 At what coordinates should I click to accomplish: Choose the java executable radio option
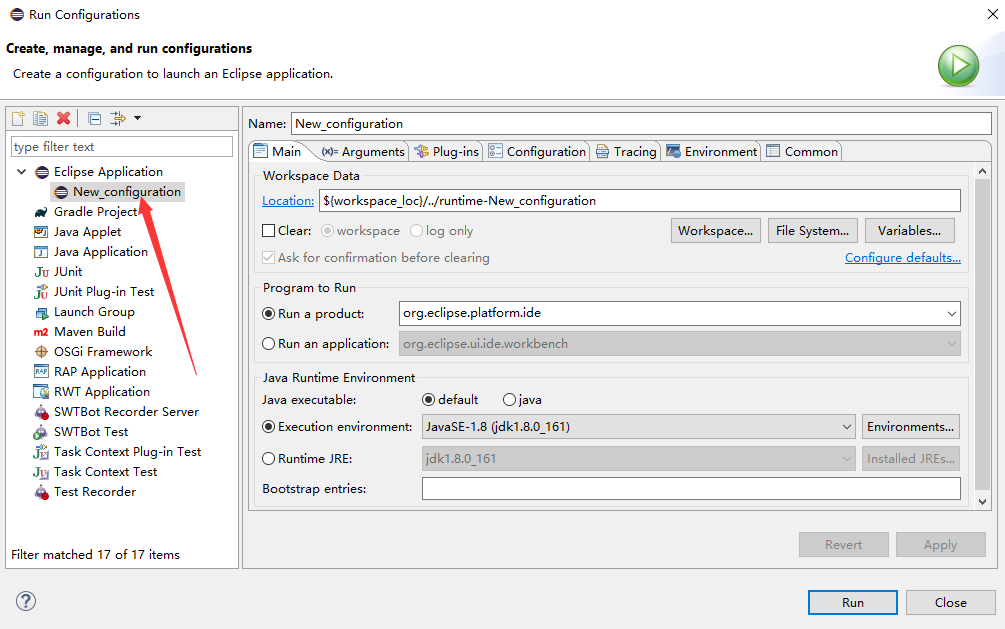pos(509,399)
